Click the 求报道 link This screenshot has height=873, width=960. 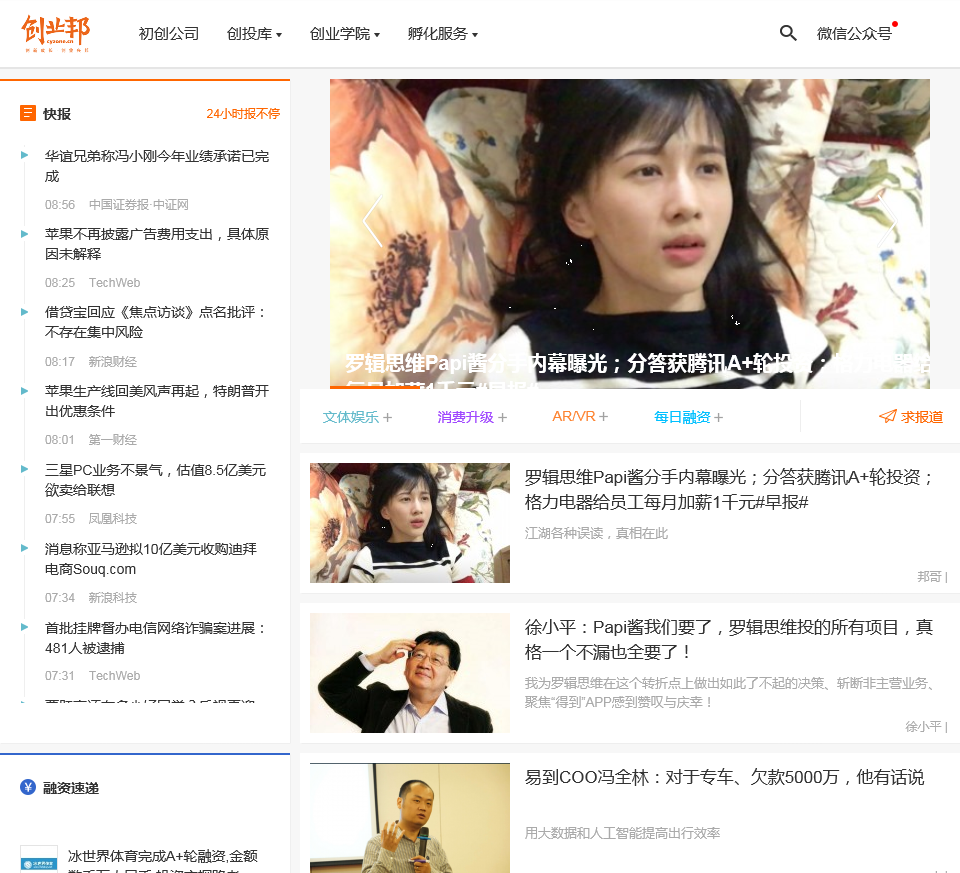[921, 417]
